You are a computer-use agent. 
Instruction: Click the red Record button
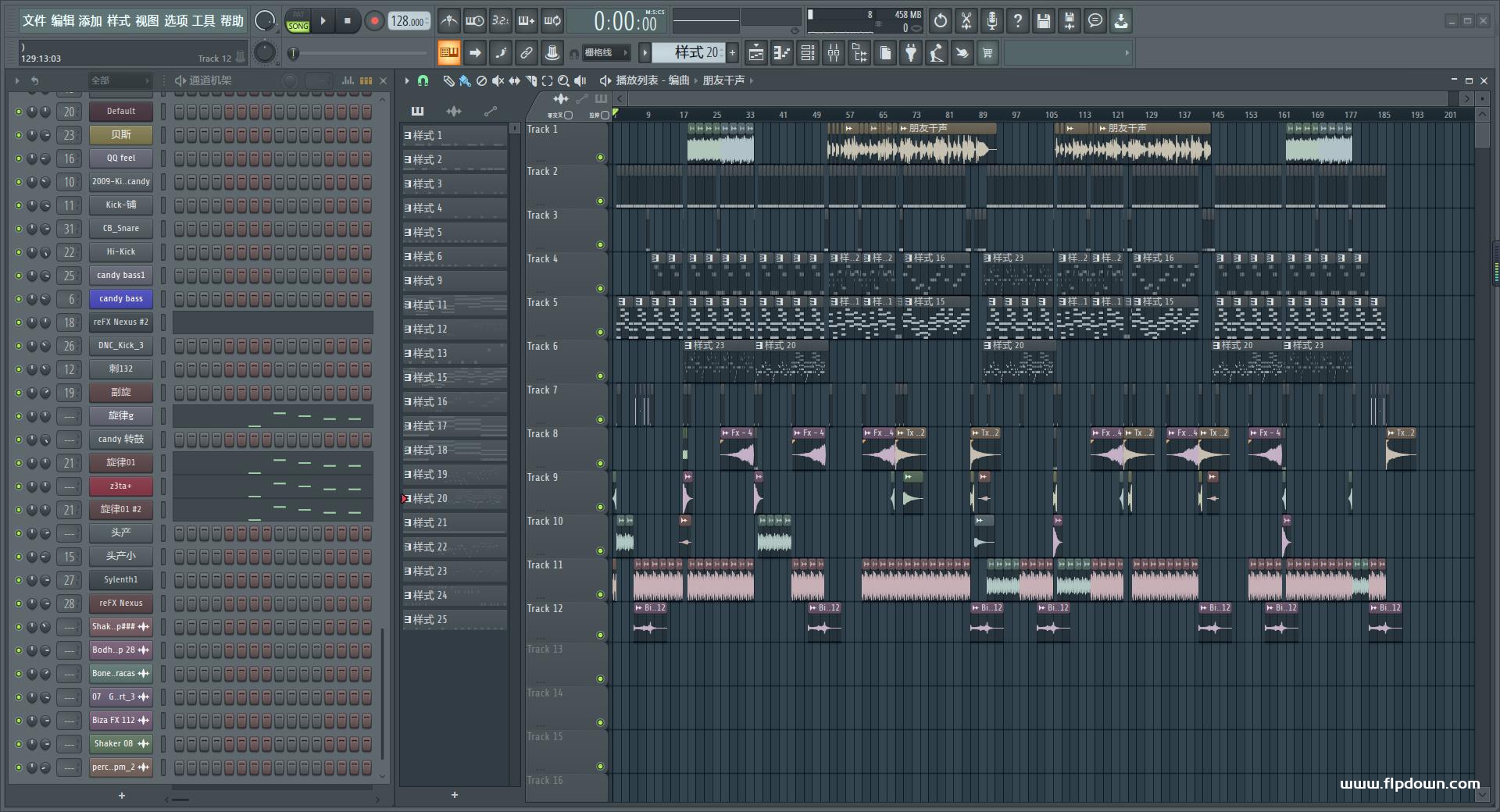point(374,21)
